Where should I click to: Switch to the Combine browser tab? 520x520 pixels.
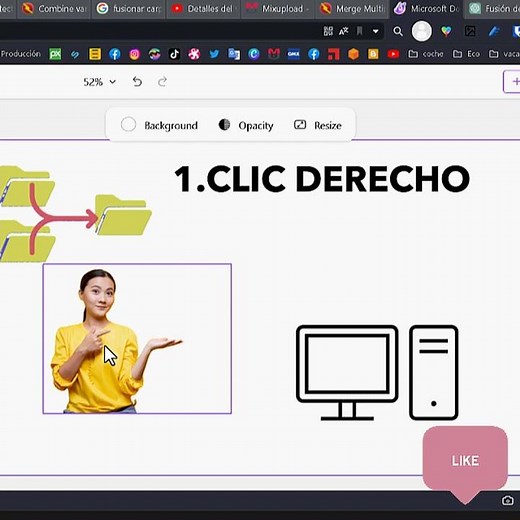[54, 9]
